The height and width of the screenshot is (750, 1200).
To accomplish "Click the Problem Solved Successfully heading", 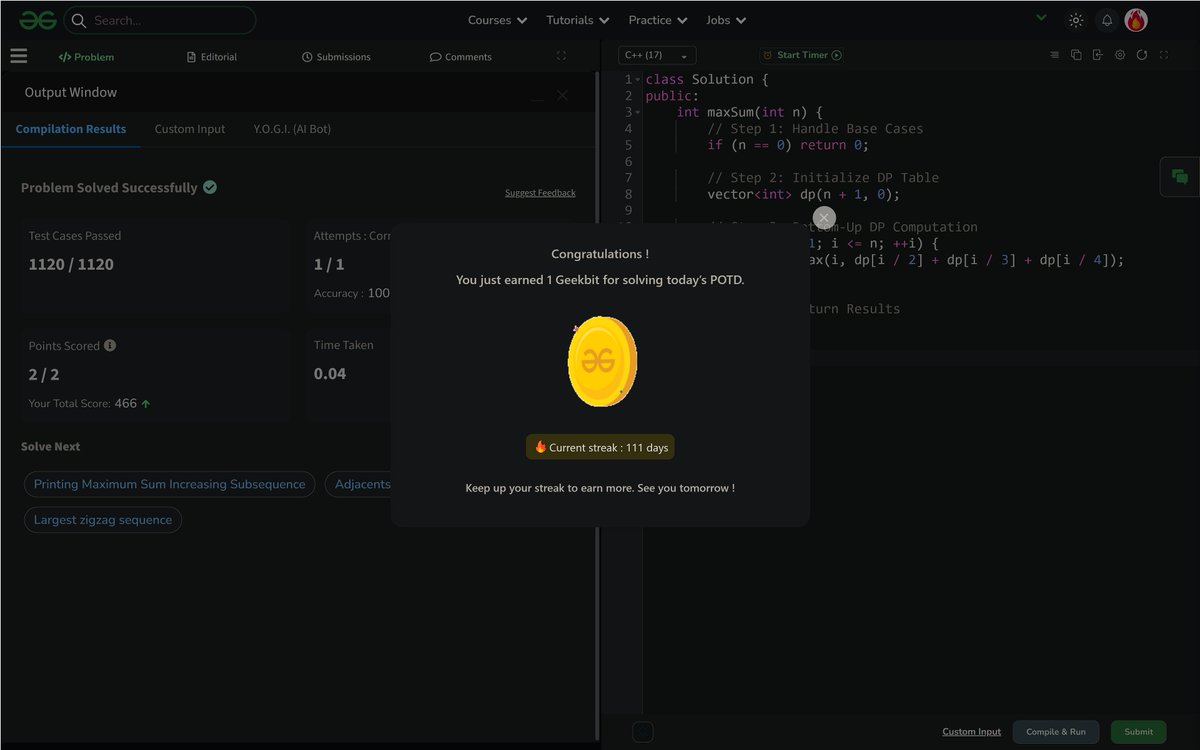I will [x=109, y=188].
